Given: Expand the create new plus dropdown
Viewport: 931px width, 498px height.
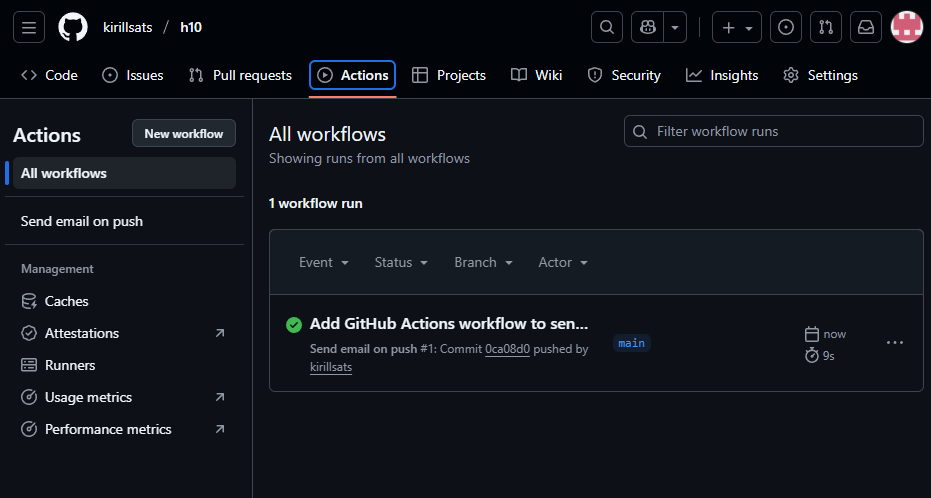Looking at the screenshot, I should pyautogui.click(x=737, y=27).
